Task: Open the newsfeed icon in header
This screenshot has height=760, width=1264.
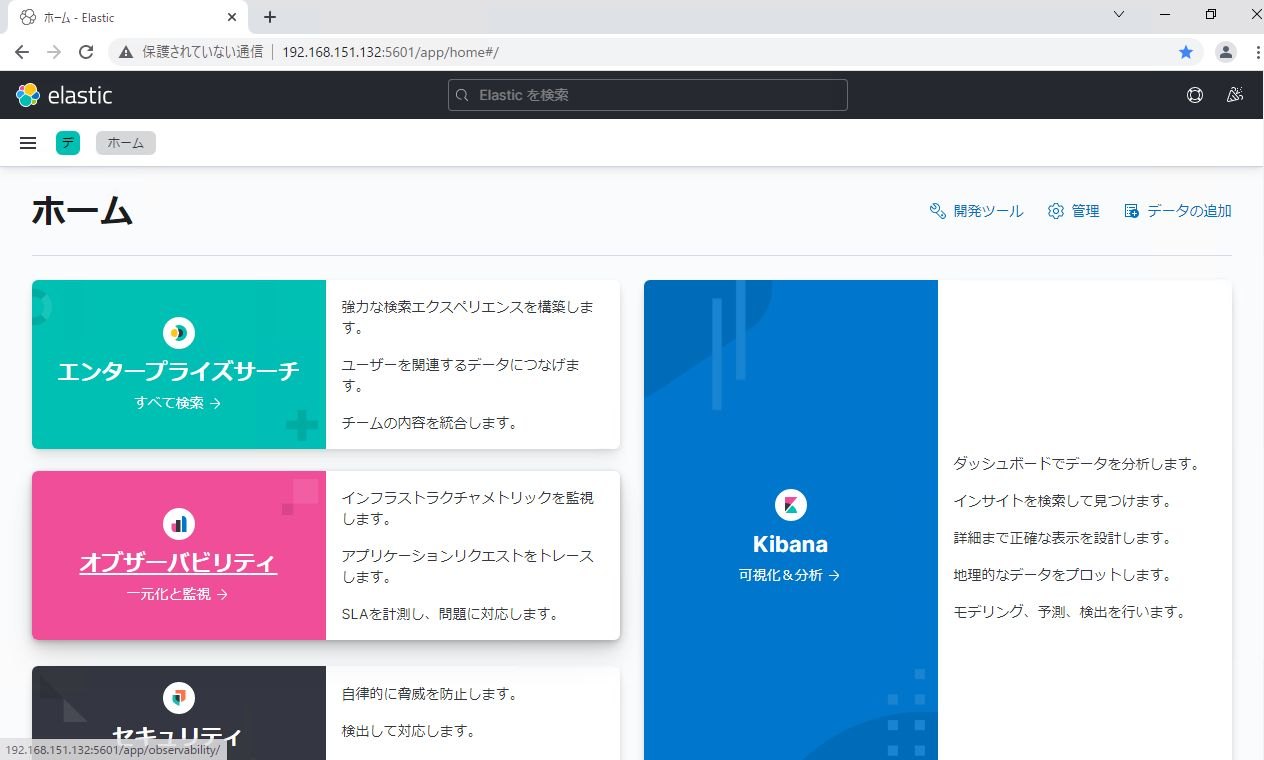Action: tap(1235, 95)
